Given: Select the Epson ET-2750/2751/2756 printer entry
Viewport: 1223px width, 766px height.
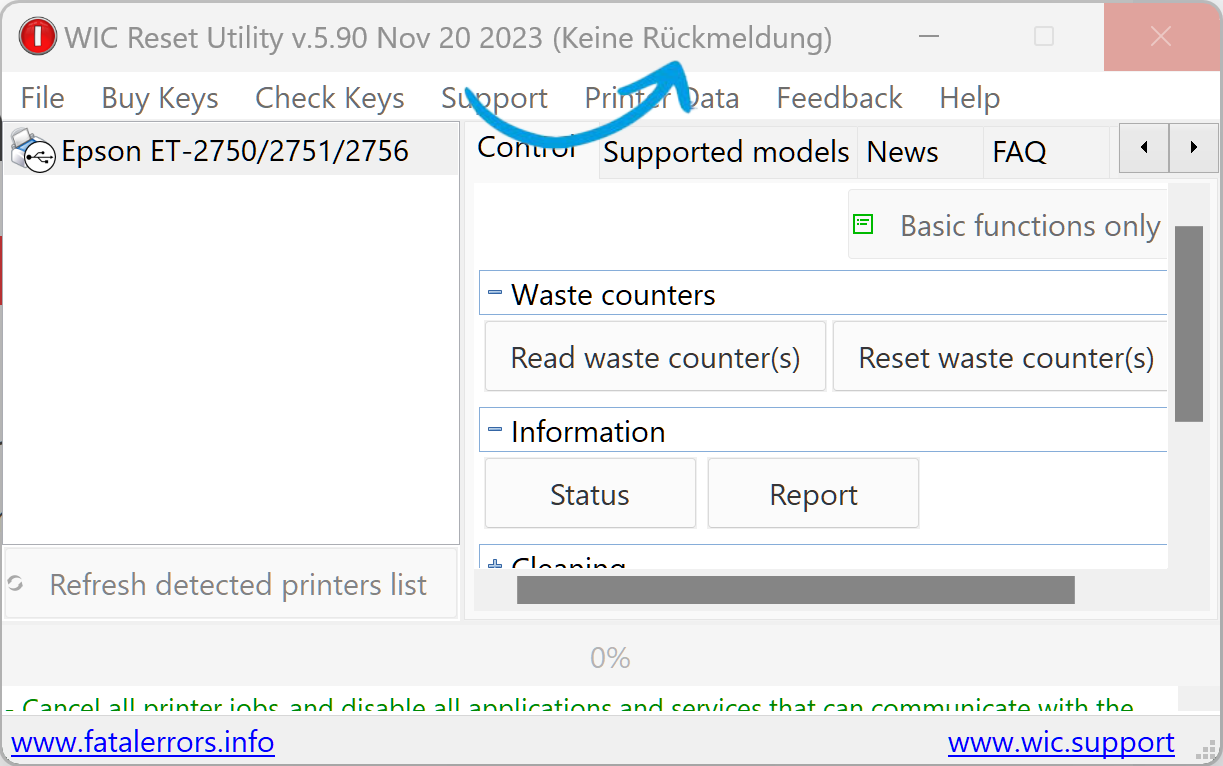Looking at the screenshot, I should (231, 151).
